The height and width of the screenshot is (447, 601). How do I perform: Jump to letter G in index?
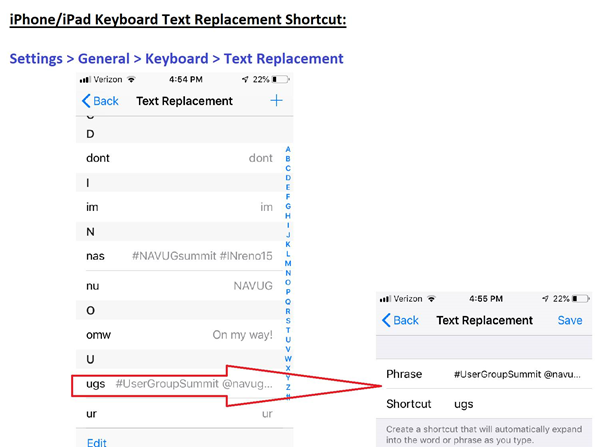tap(288, 206)
